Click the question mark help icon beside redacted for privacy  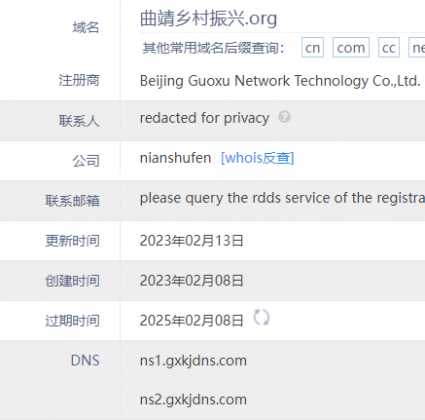pyautogui.click(x=284, y=117)
